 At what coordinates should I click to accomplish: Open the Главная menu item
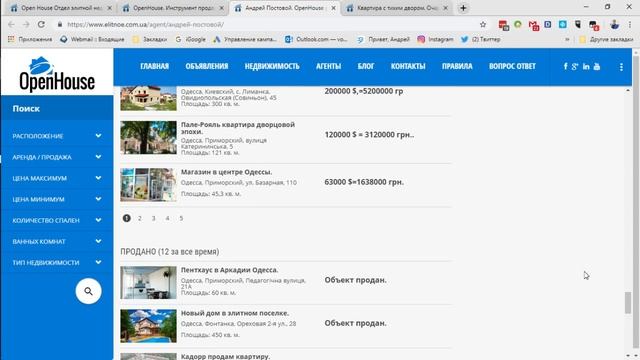(x=154, y=66)
